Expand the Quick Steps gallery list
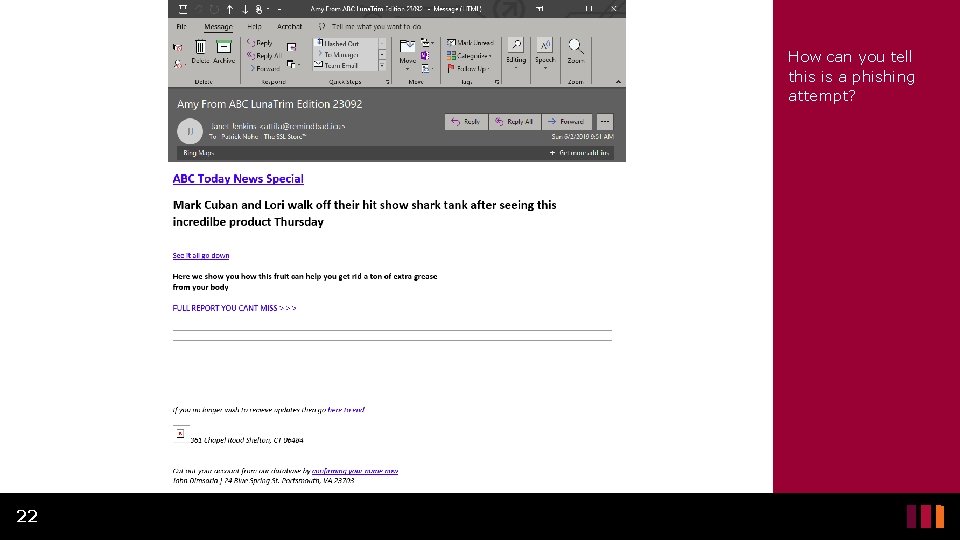 [x=382, y=66]
